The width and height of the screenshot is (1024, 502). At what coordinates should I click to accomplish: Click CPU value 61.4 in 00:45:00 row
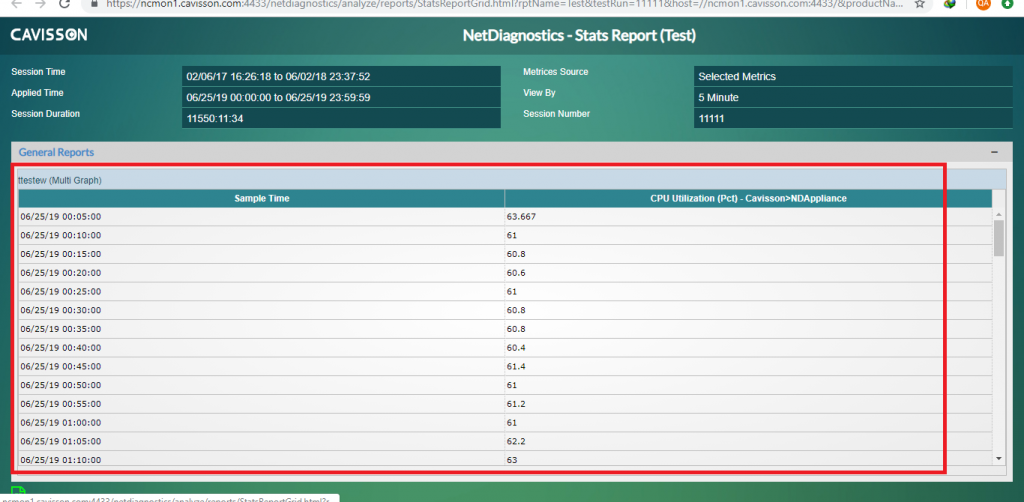coord(516,366)
